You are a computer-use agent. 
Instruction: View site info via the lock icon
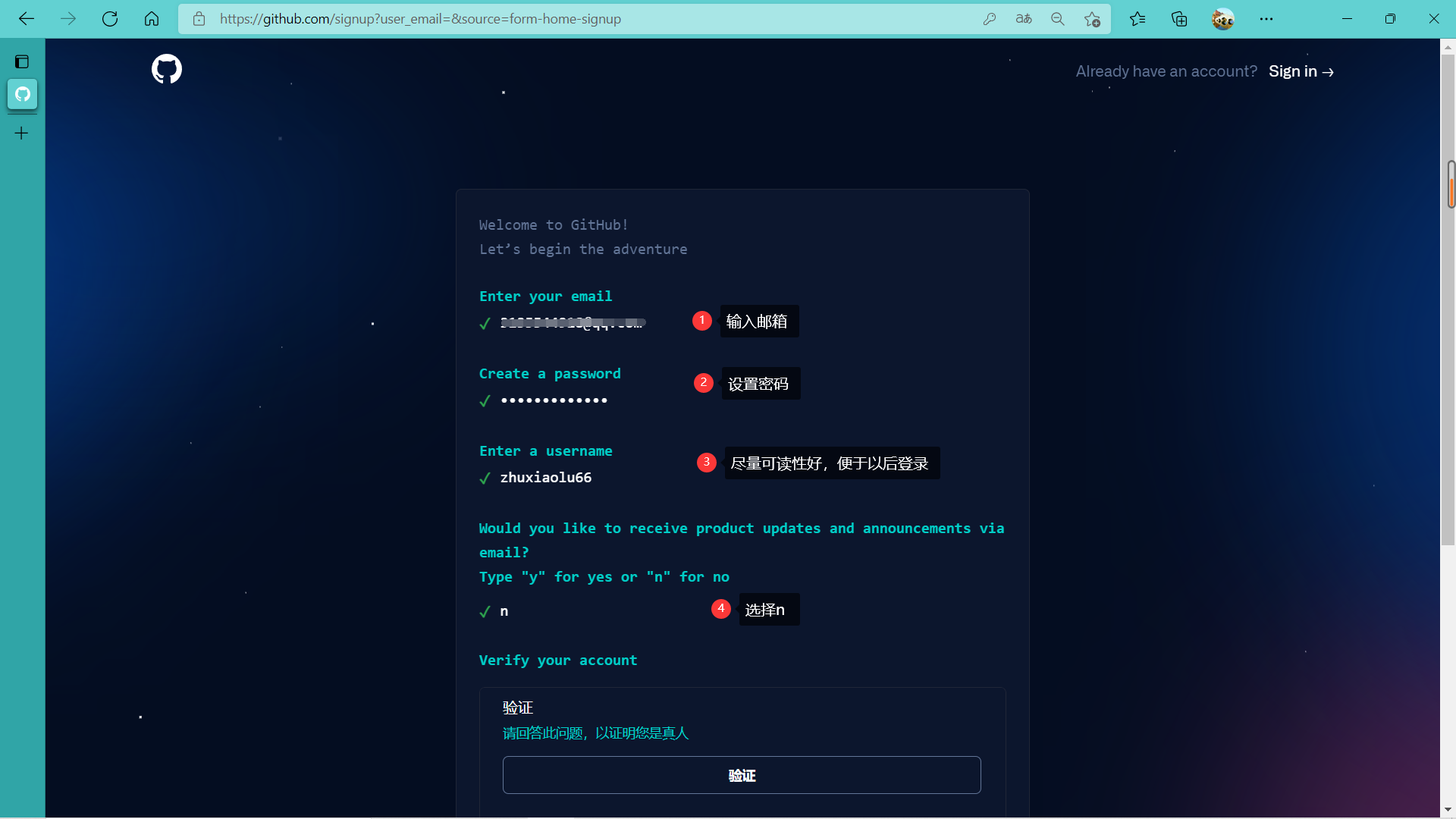[x=199, y=19]
